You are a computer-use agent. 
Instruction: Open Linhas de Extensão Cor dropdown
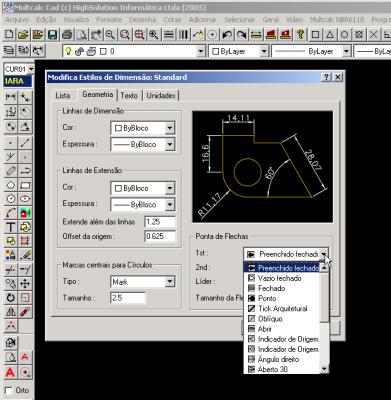pos(170,188)
